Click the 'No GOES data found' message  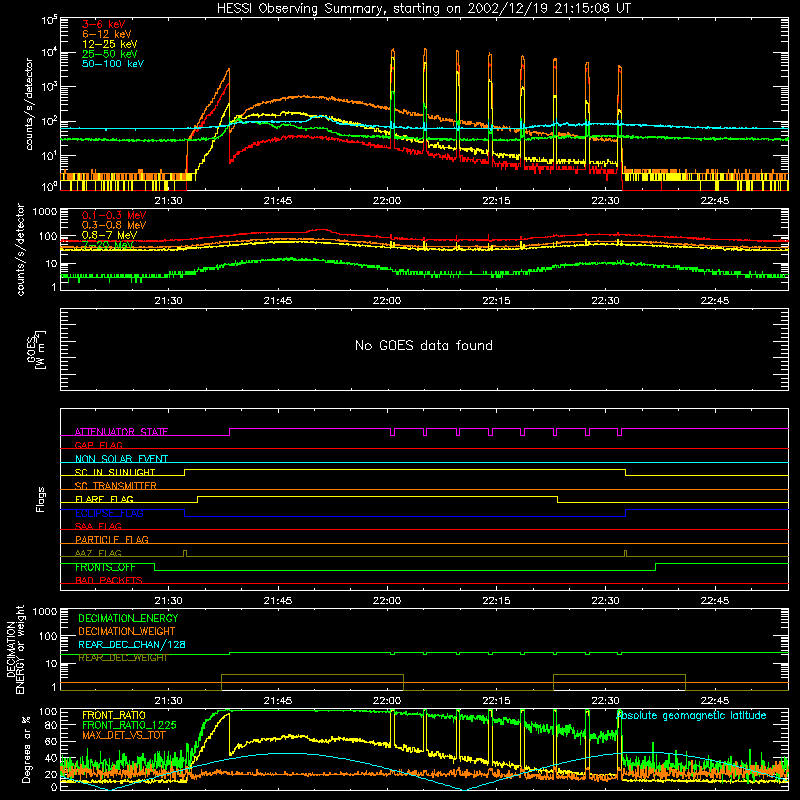tap(423, 345)
